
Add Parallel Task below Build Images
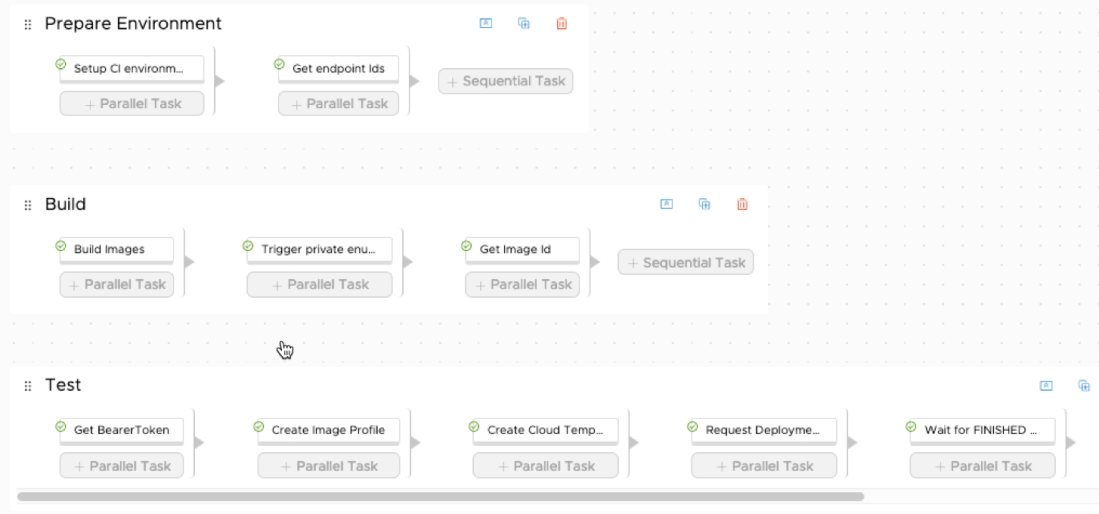tap(117, 284)
